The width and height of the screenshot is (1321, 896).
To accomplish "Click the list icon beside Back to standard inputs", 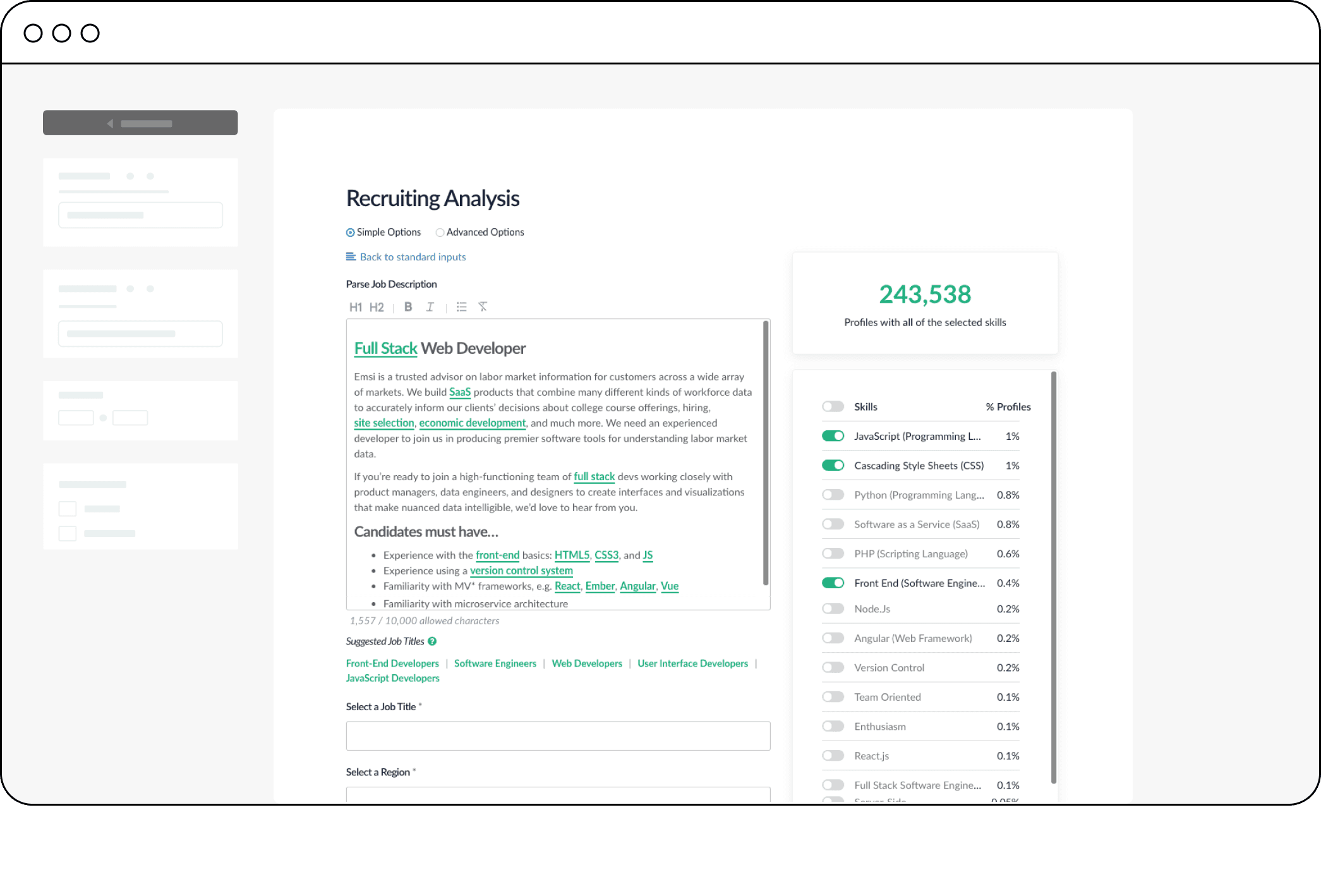I will coord(351,257).
